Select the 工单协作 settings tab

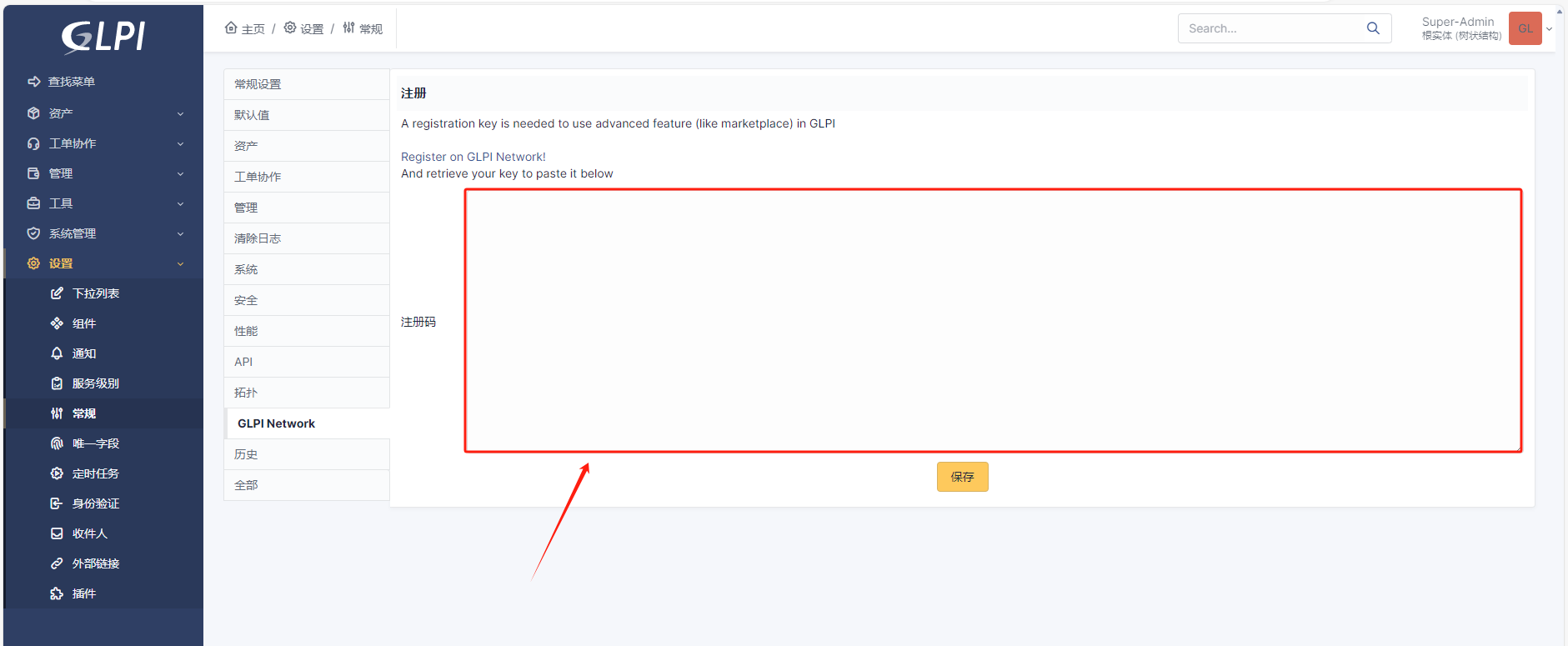click(307, 177)
